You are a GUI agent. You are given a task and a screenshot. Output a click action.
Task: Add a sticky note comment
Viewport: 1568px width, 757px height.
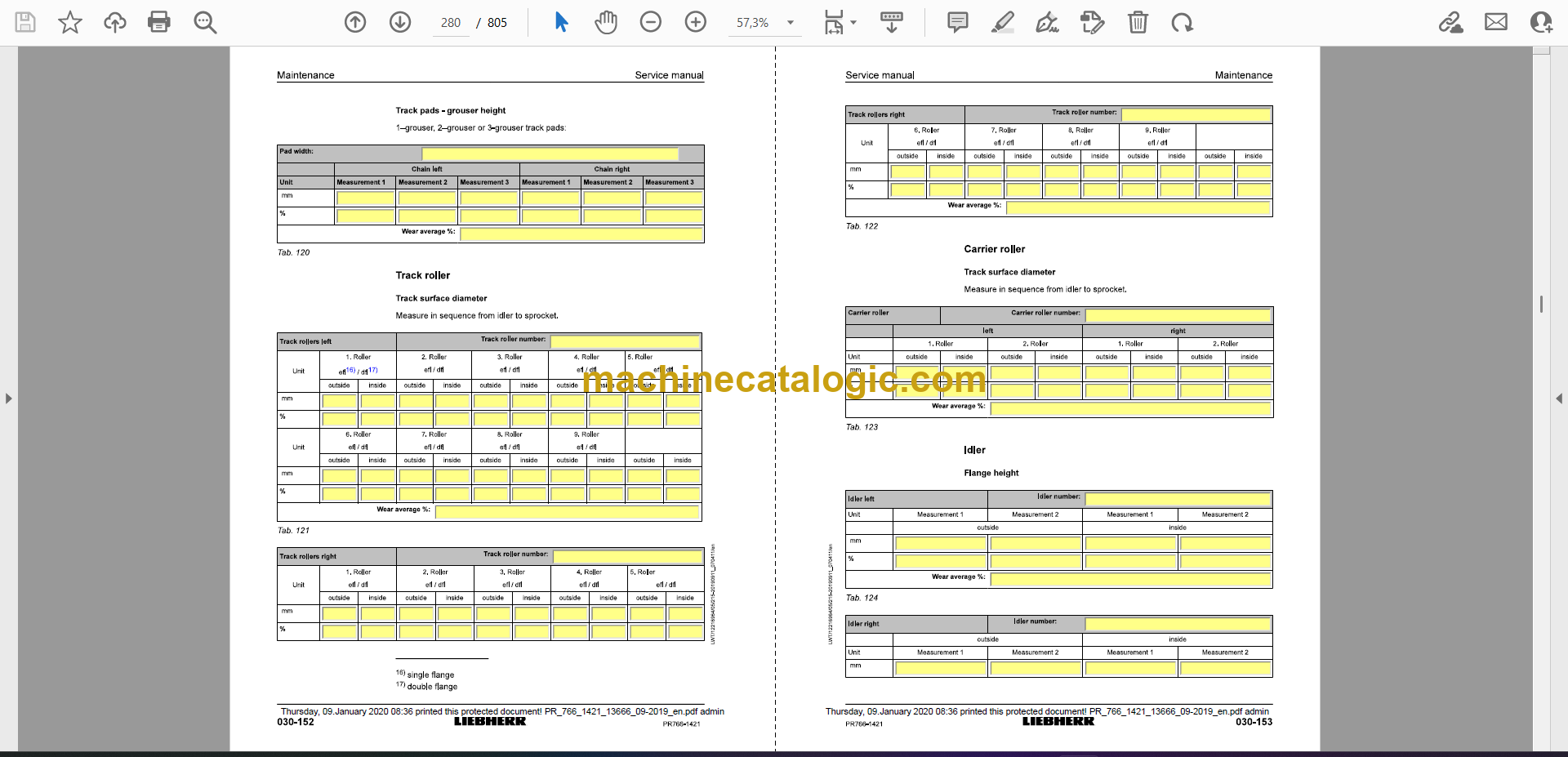point(958,22)
